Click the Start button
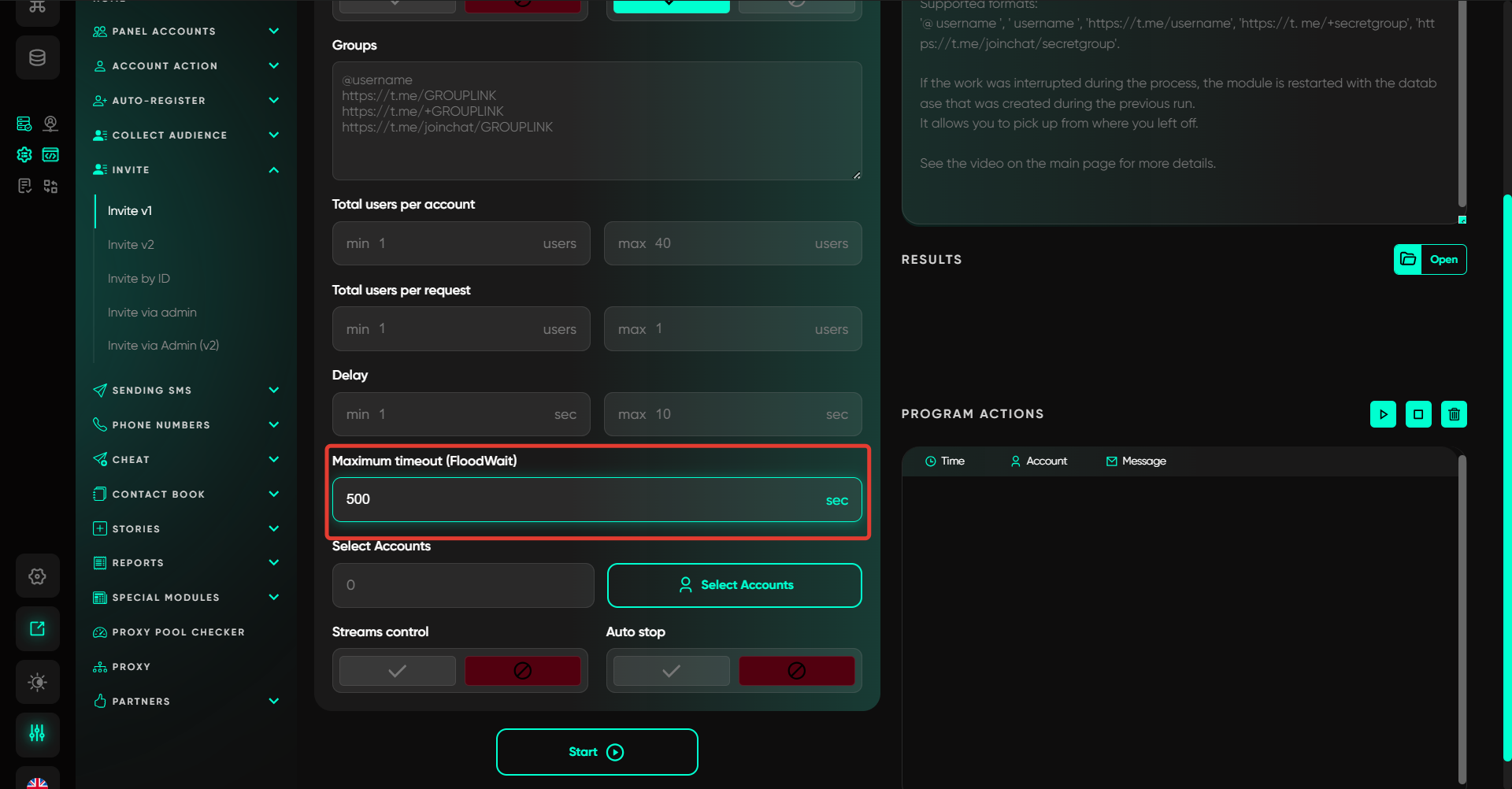This screenshot has width=1512, height=789. pyautogui.click(x=597, y=752)
